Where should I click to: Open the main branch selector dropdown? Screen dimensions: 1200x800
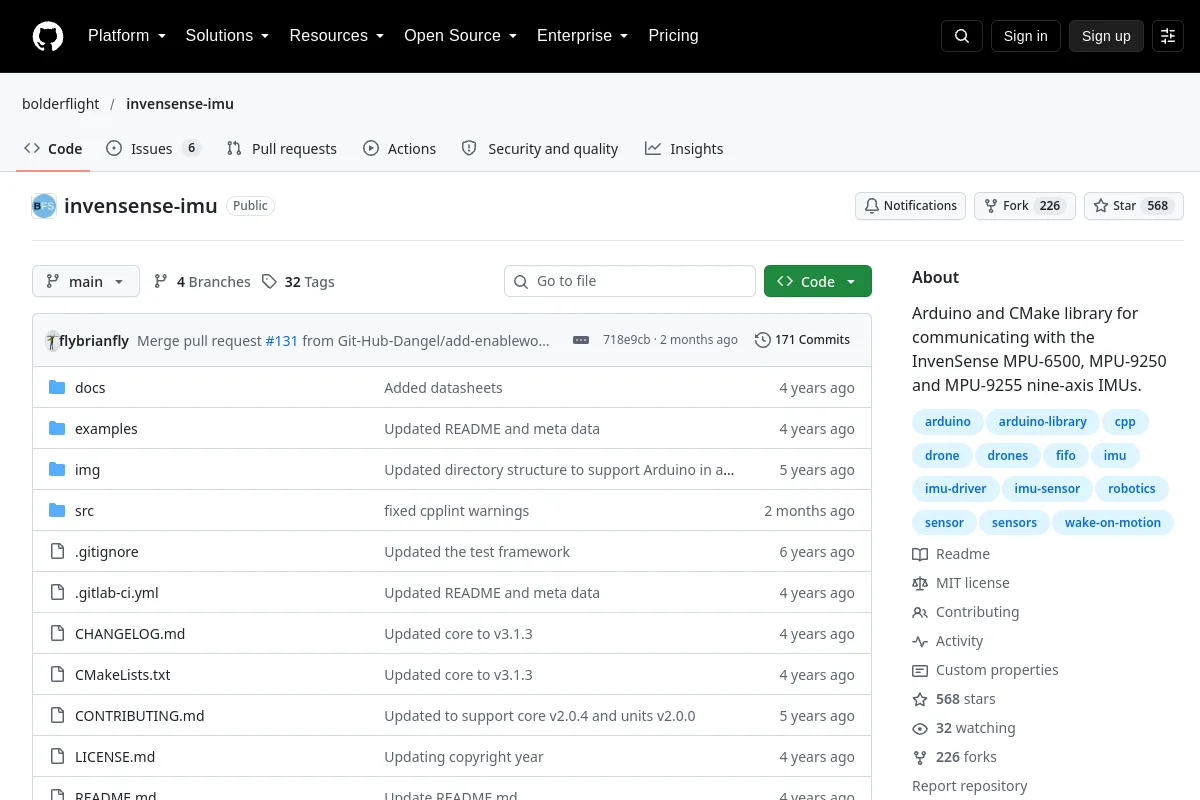click(x=86, y=282)
